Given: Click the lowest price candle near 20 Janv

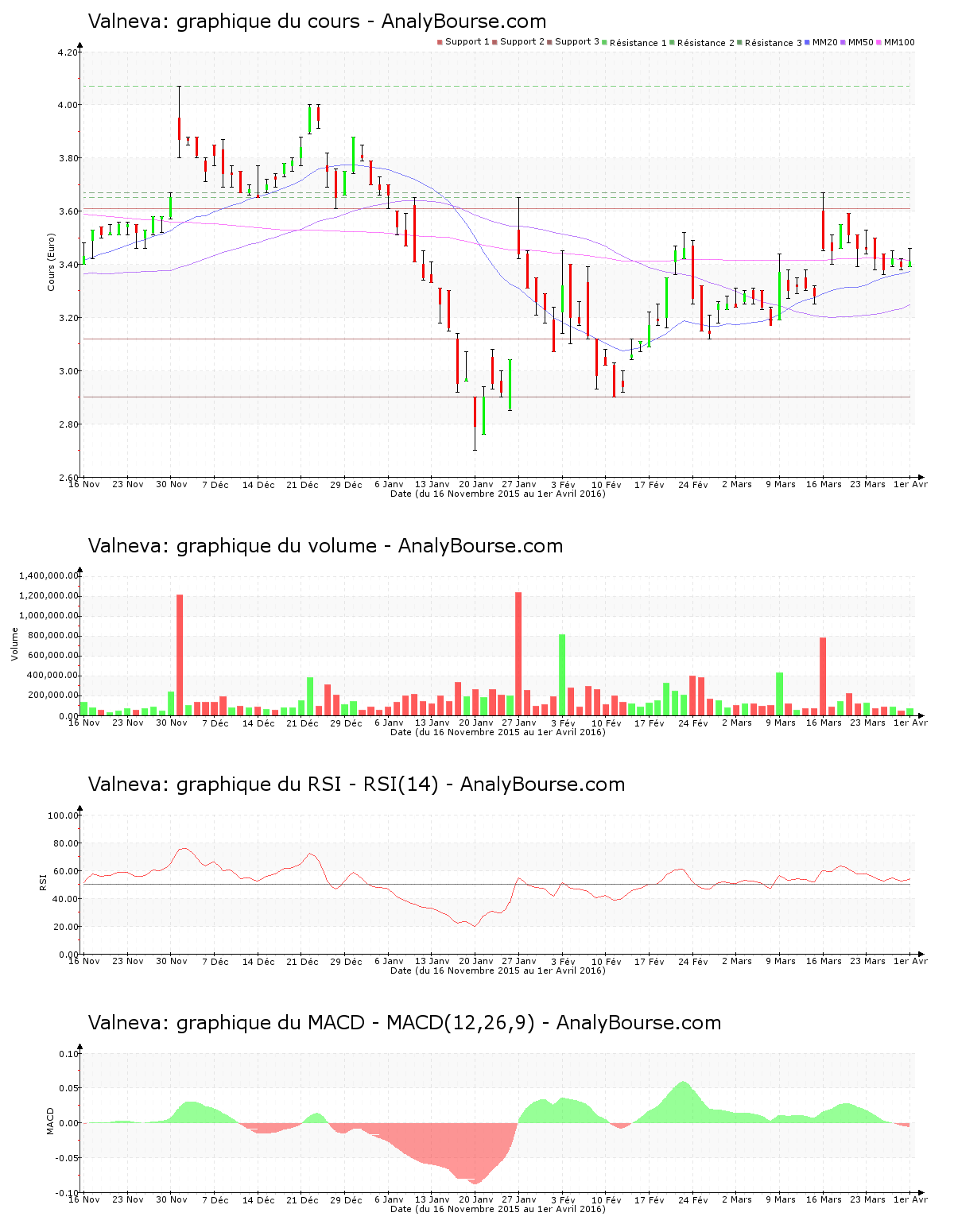Looking at the screenshot, I should tap(475, 423).
